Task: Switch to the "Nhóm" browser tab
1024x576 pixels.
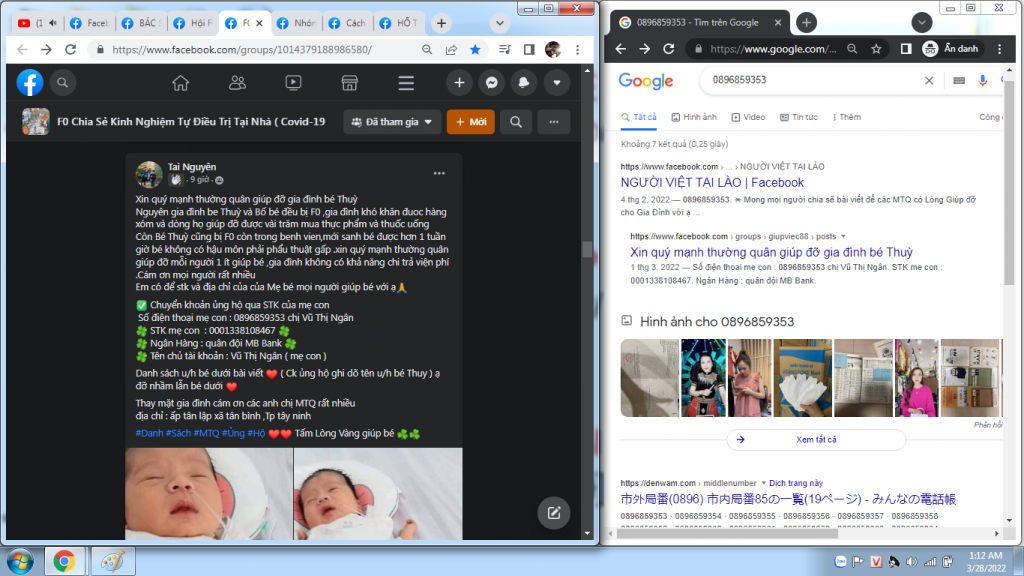Action: (x=294, y=23)
